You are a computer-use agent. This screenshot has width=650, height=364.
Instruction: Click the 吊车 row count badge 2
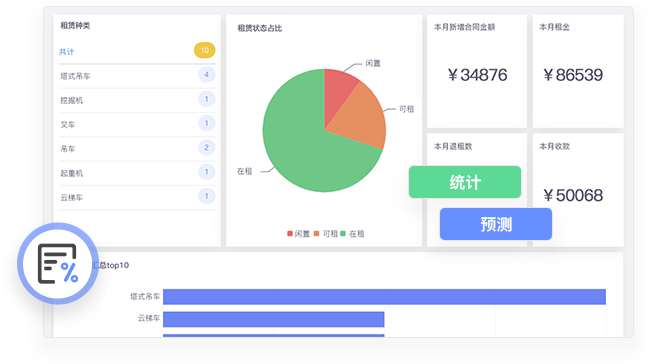(x=206, y=148)
